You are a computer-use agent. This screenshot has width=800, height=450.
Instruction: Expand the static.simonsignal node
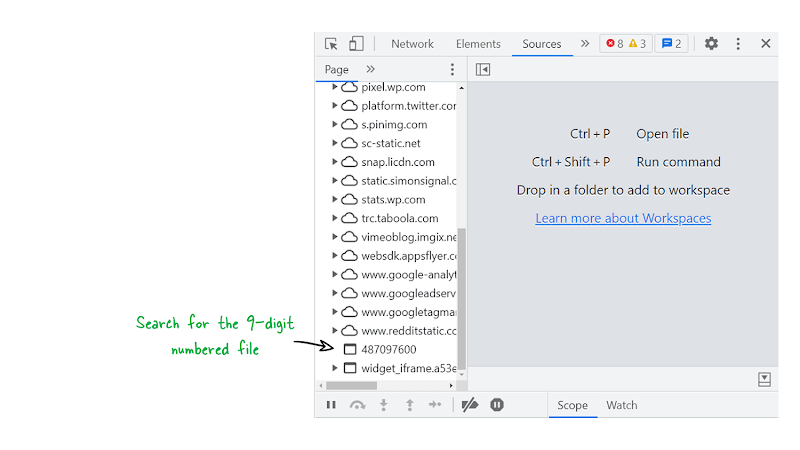[335, 181]
